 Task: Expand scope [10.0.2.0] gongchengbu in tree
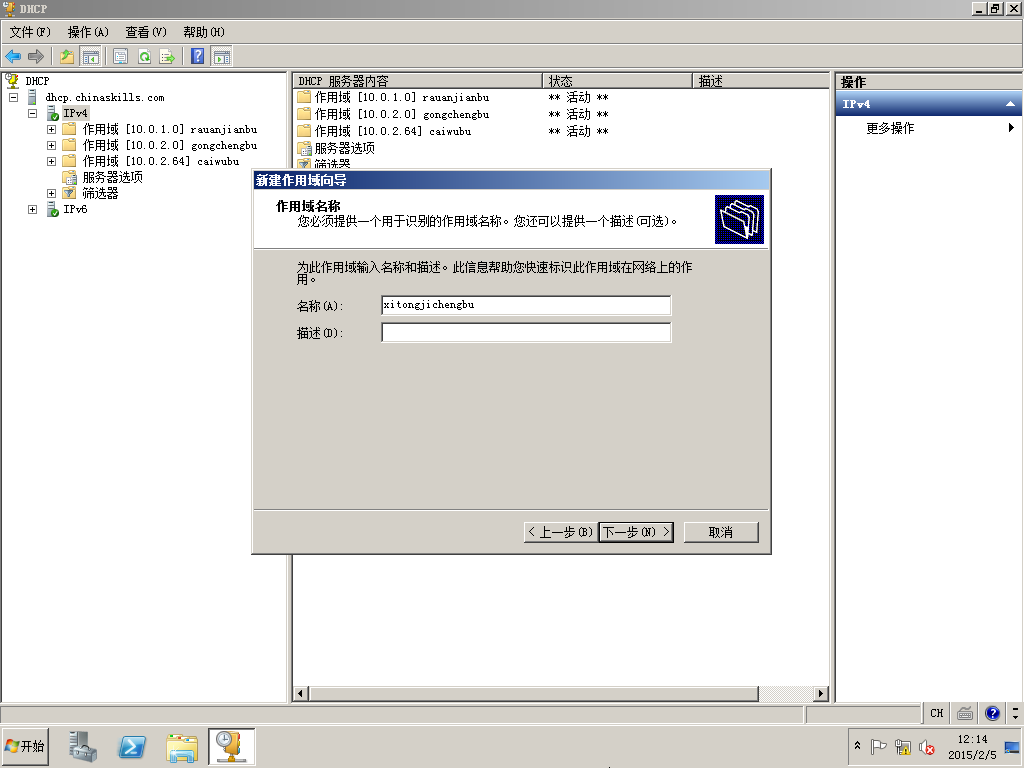[x=52, y=145]
